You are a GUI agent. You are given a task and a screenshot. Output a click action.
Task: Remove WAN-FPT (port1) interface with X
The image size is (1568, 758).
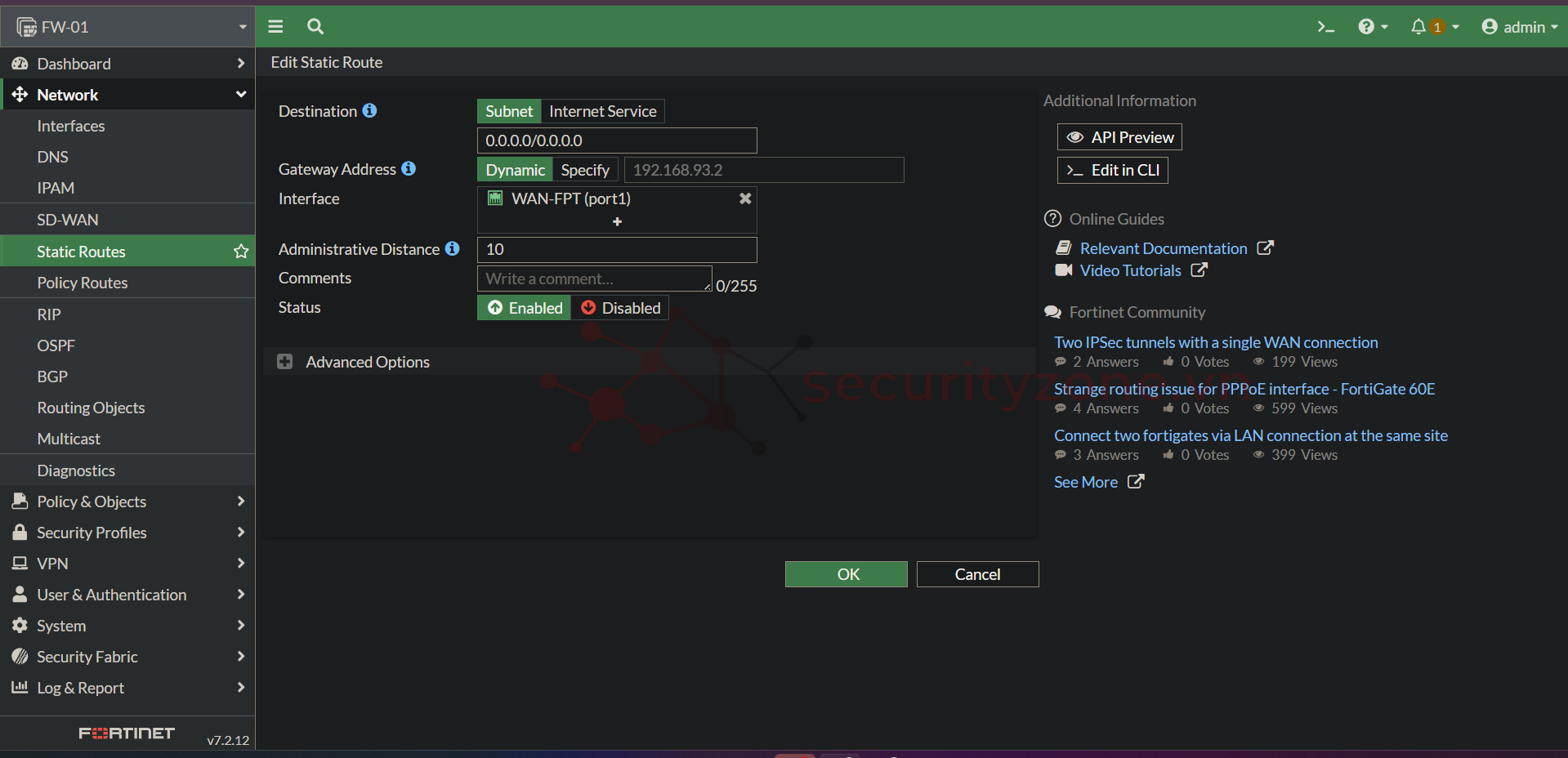click(744, 198)
